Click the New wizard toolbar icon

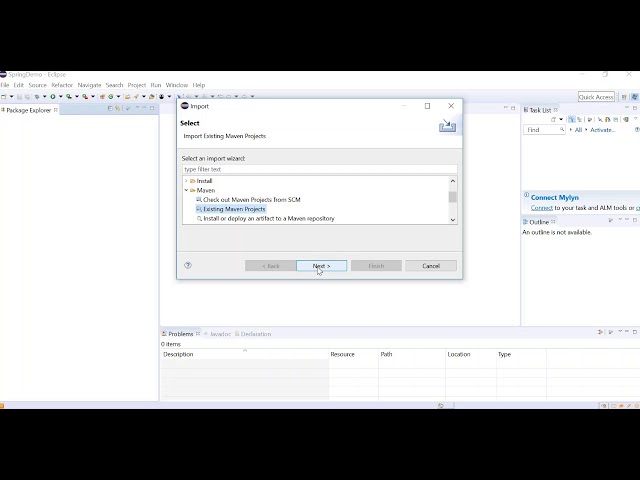coord(4,97)
